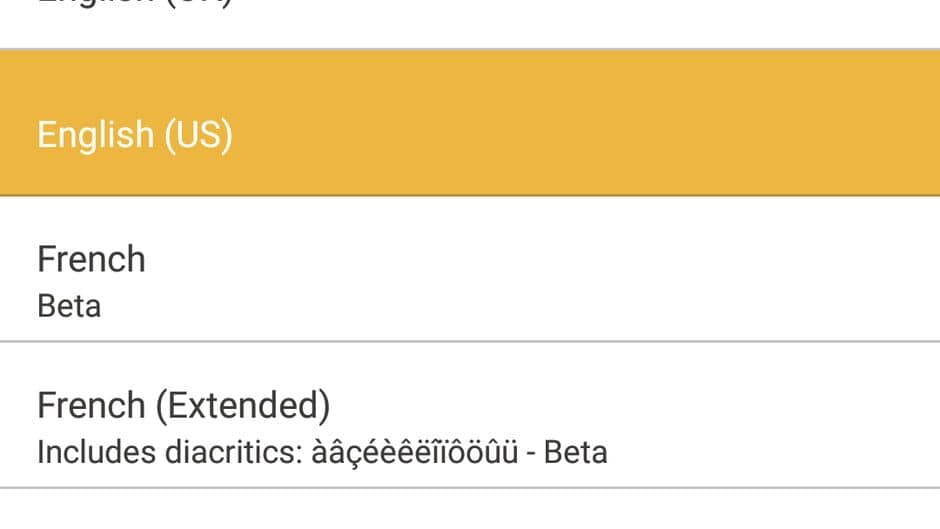Click empty space right of the Beta subtitle
Viewport: 940px width, 529px height.
500,305
